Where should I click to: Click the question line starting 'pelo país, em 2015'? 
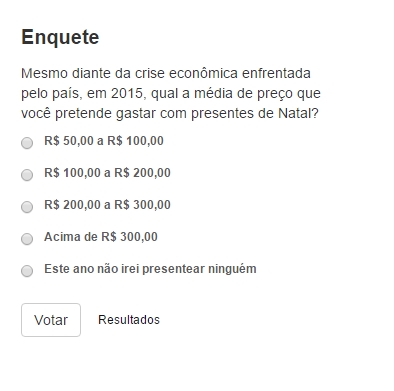171,94
